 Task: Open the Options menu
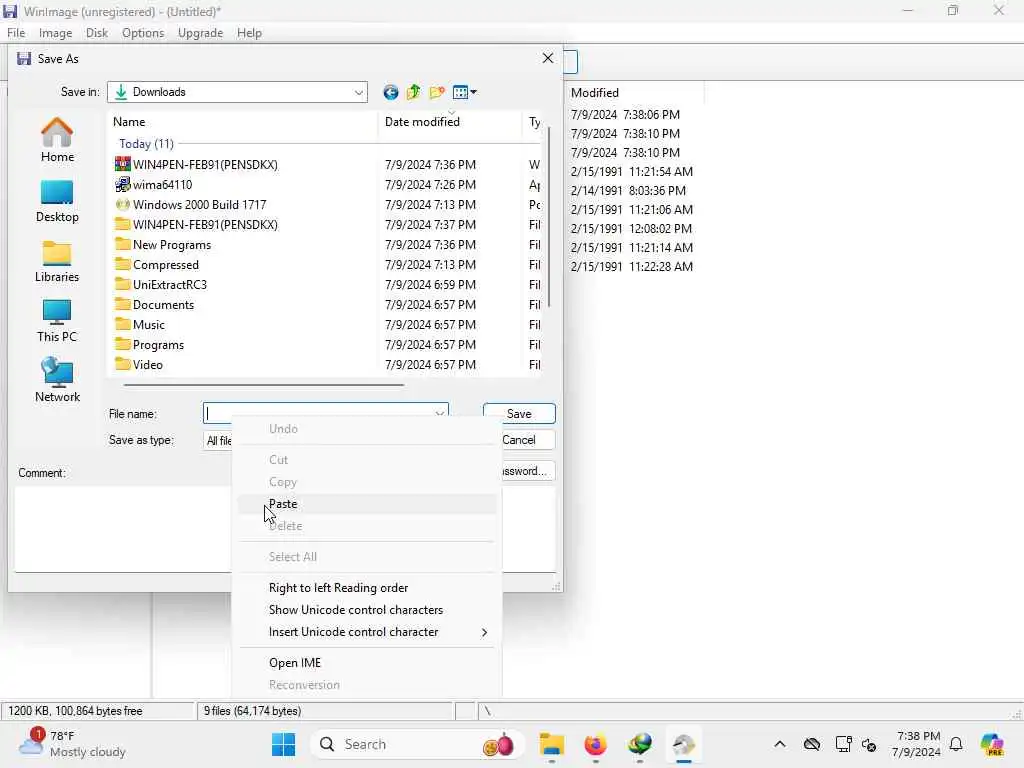tap(143, 33)
